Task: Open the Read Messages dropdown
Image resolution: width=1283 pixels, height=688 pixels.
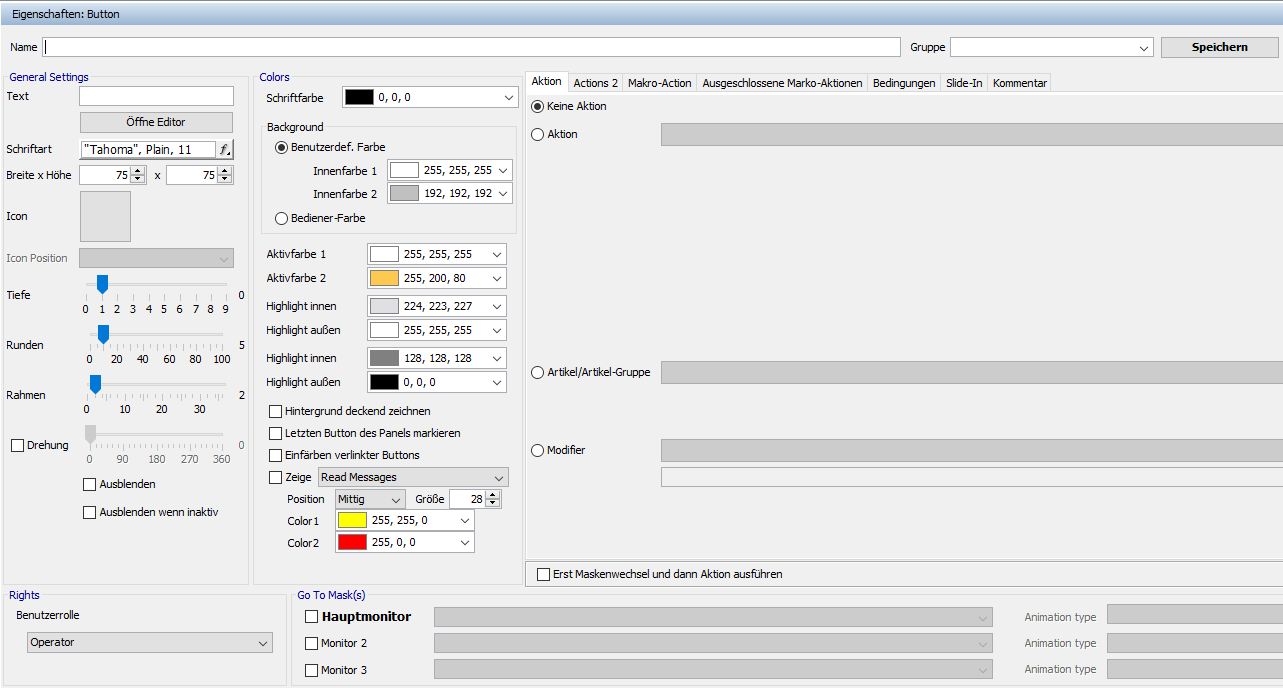Action: pos(413,477)
